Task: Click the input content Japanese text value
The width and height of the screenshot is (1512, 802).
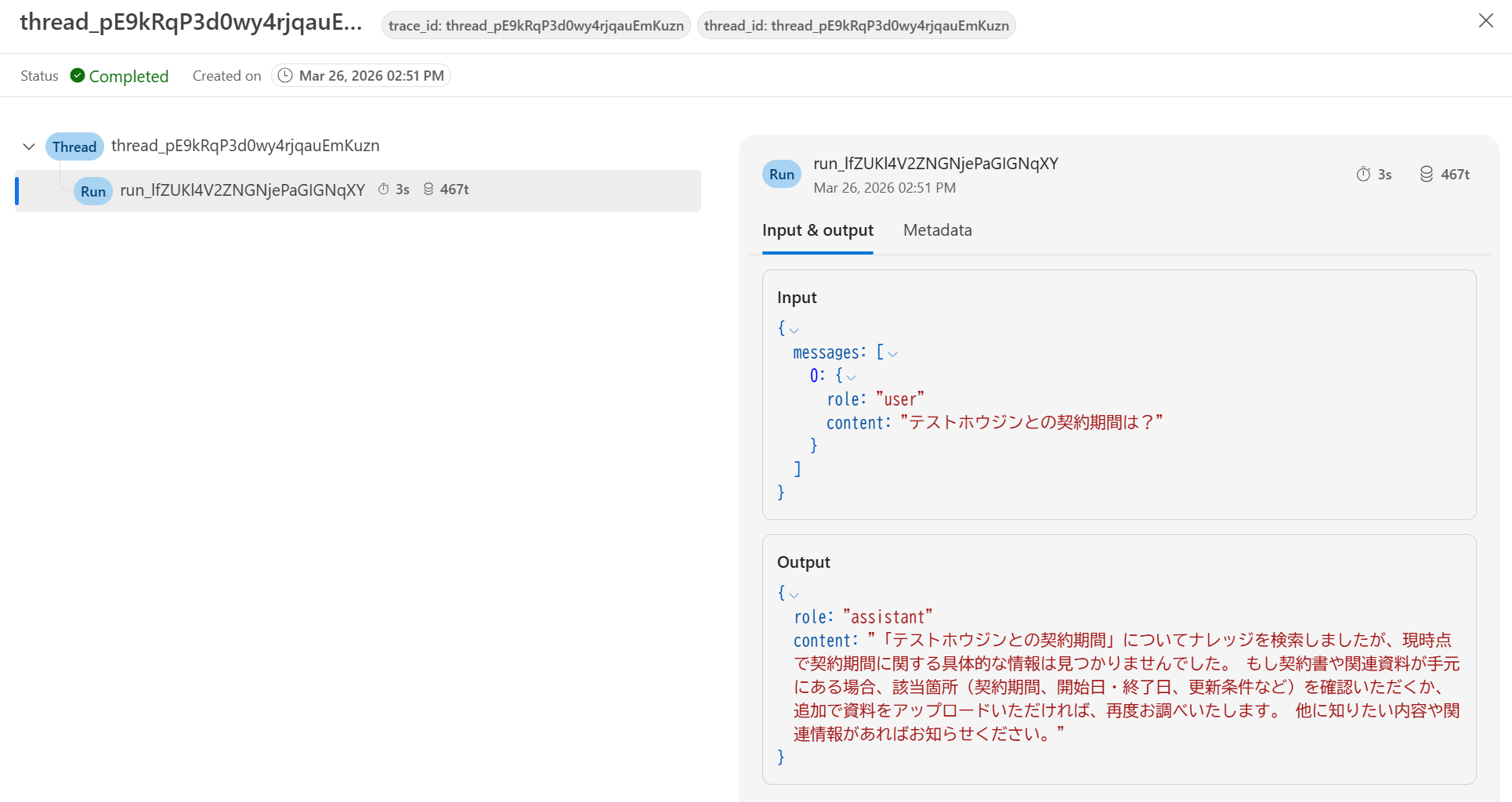Action: 1032,423
